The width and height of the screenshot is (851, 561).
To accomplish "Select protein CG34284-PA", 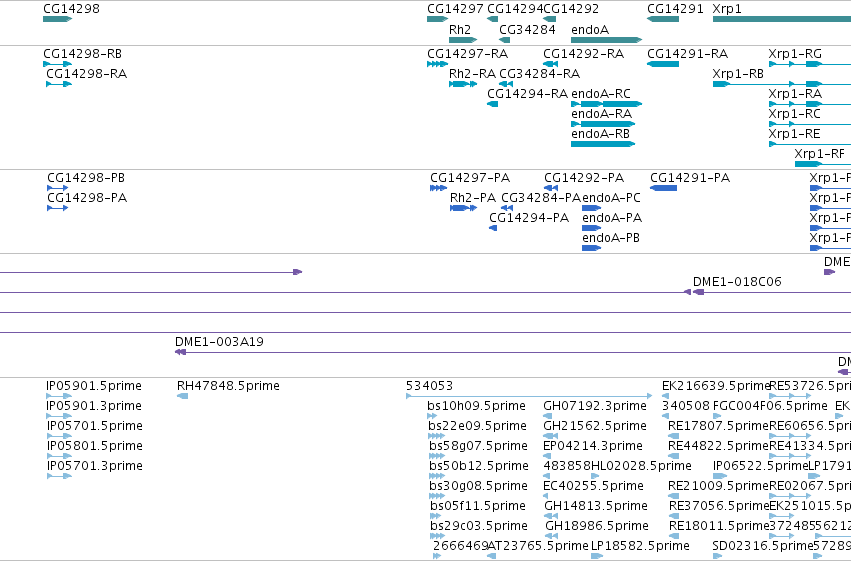I will (507, 208).
